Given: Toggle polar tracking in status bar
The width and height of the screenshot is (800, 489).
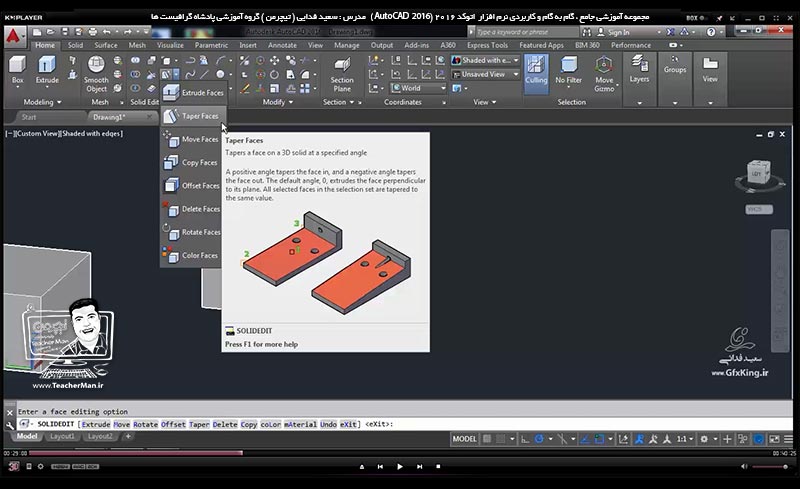Looking at the screenshot, I should point(539,439).
